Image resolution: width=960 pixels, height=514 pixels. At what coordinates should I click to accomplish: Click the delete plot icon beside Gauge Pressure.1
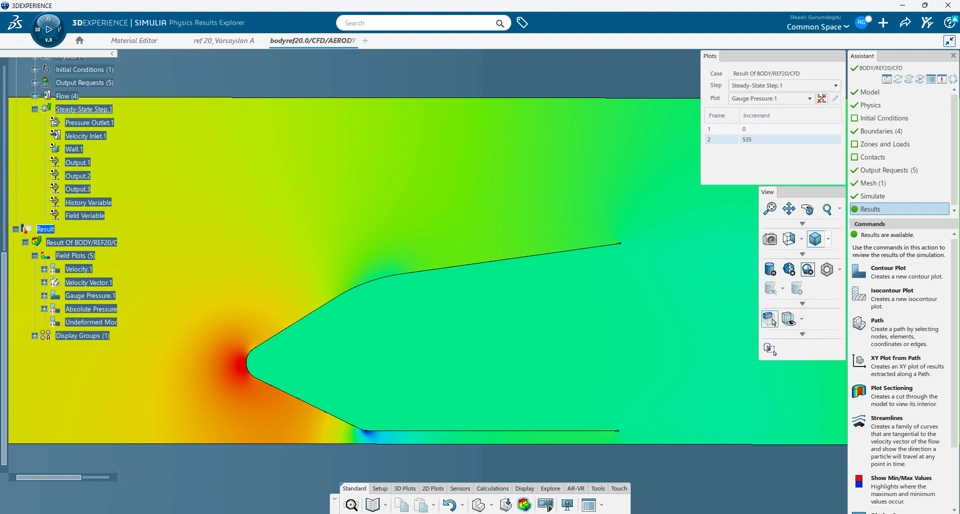coord(822,99)
